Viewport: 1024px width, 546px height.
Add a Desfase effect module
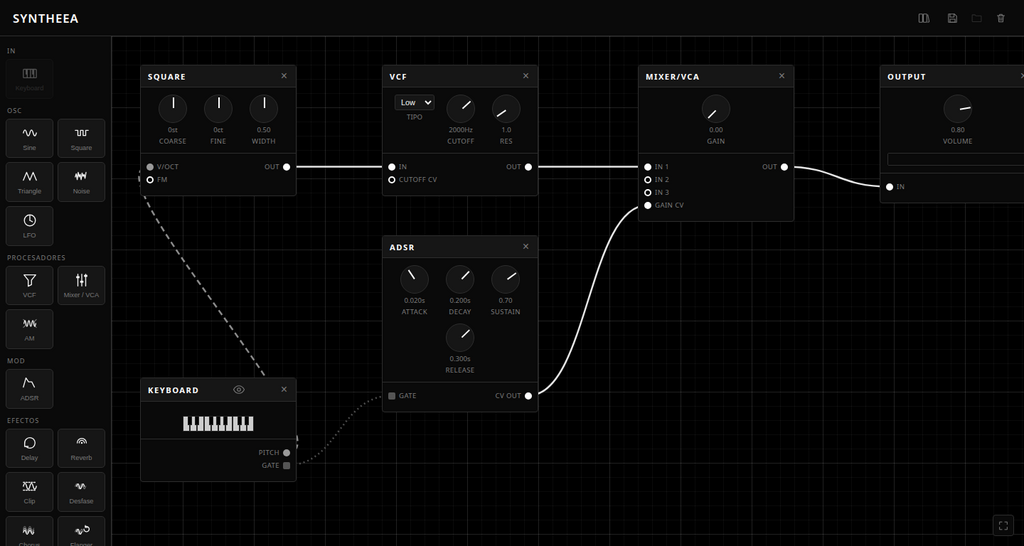81,492
